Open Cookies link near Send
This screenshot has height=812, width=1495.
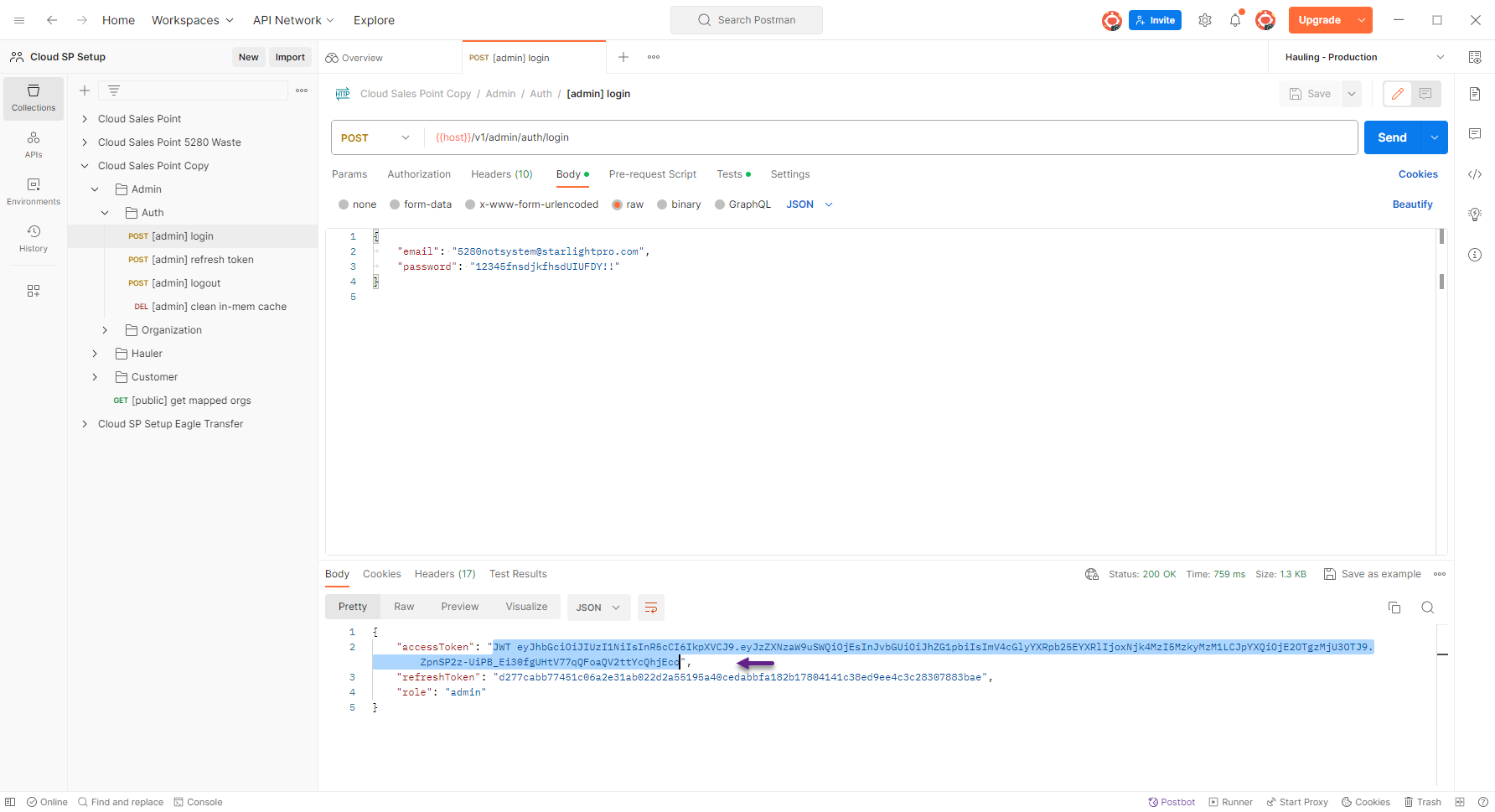(x=1418, y=174)
